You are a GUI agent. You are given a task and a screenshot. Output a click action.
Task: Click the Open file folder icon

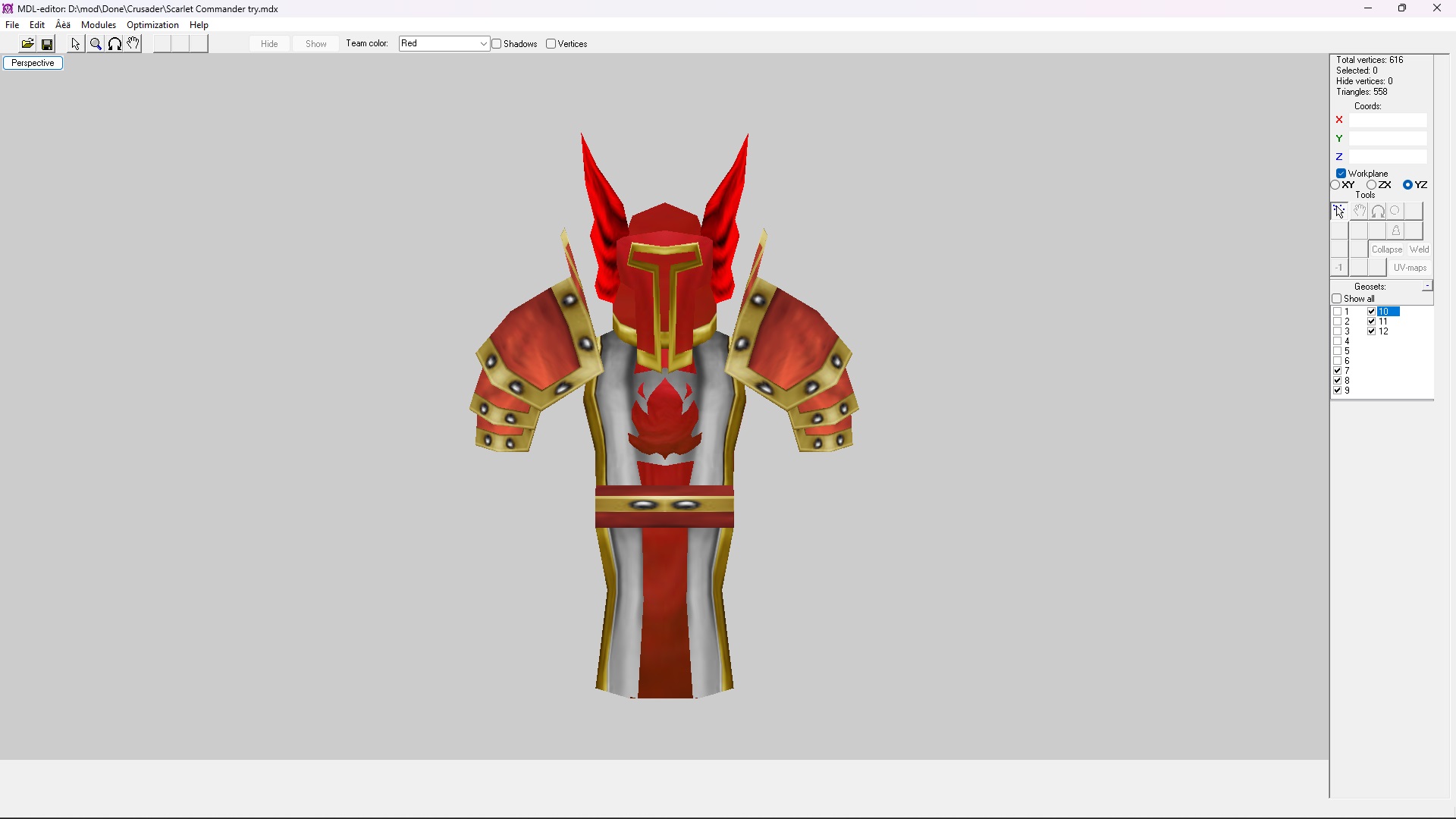[28, 44]
